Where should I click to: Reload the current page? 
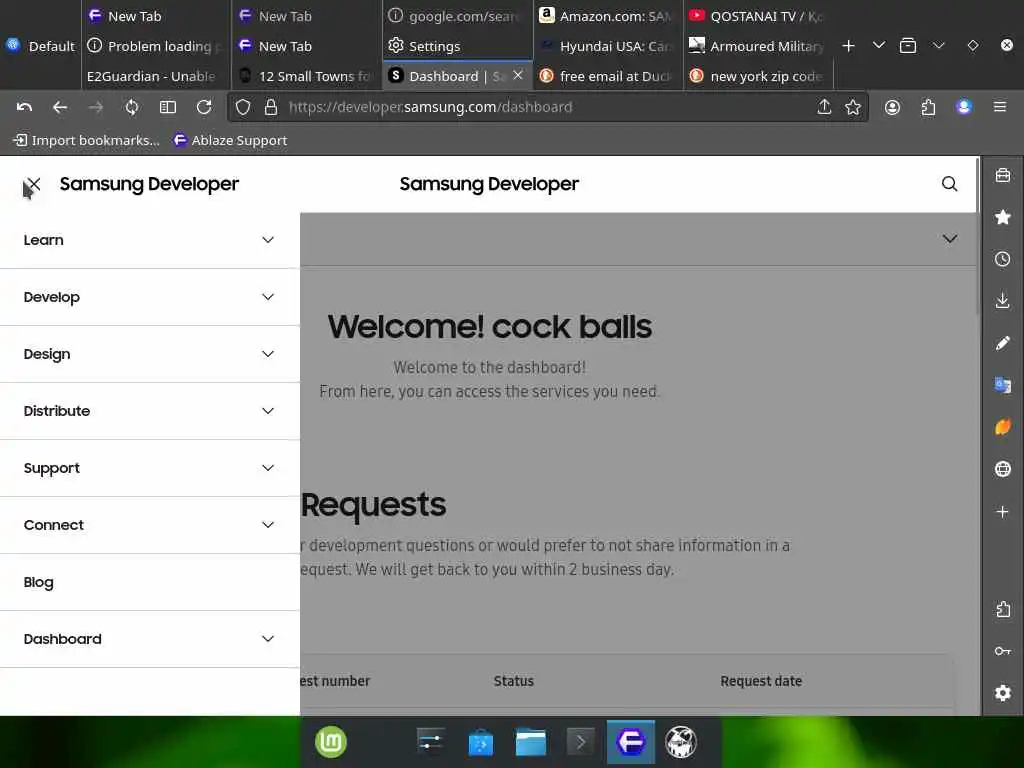(204, 107)
